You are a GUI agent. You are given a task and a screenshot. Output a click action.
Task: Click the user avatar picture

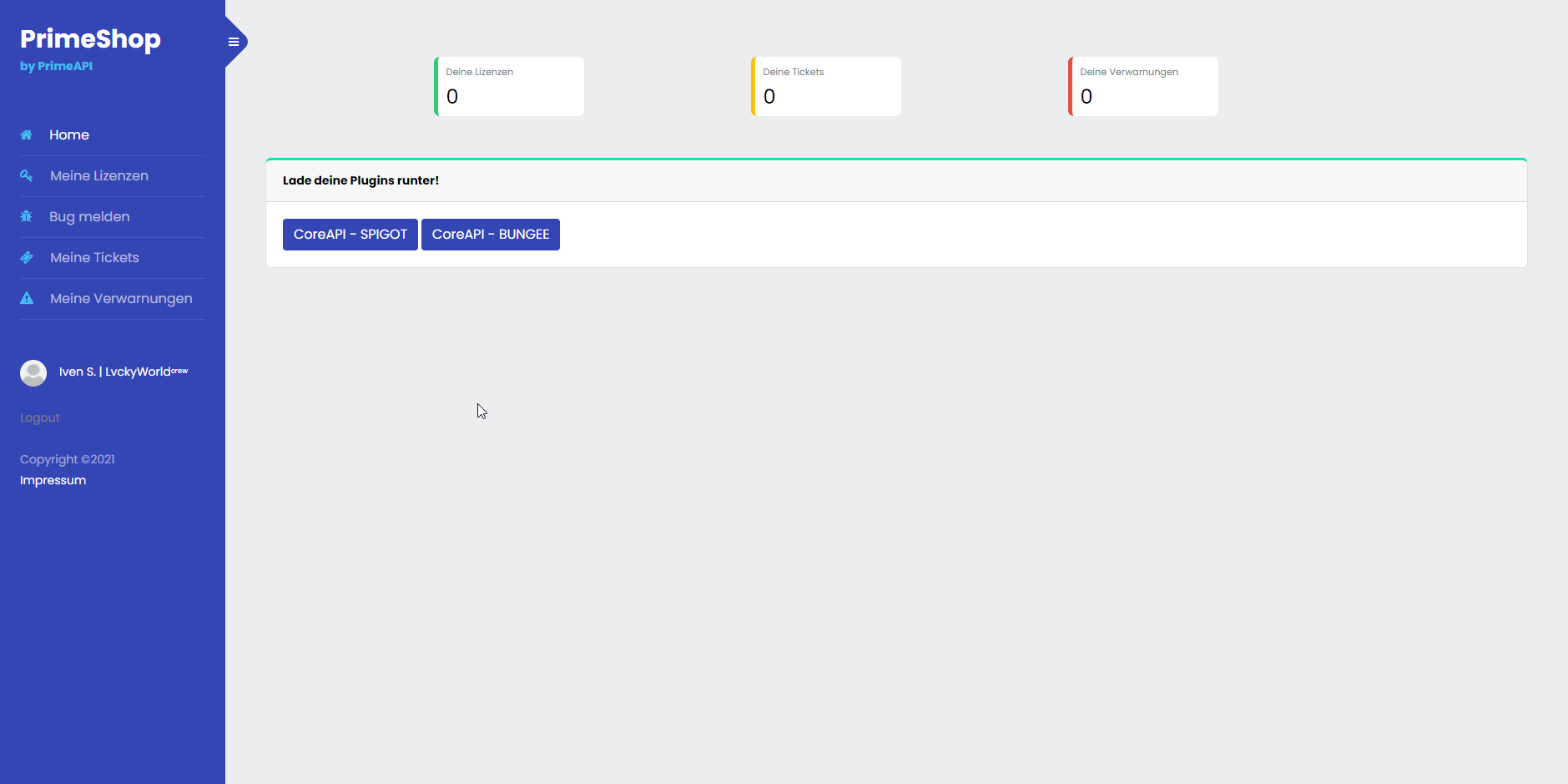pos(33,372)
